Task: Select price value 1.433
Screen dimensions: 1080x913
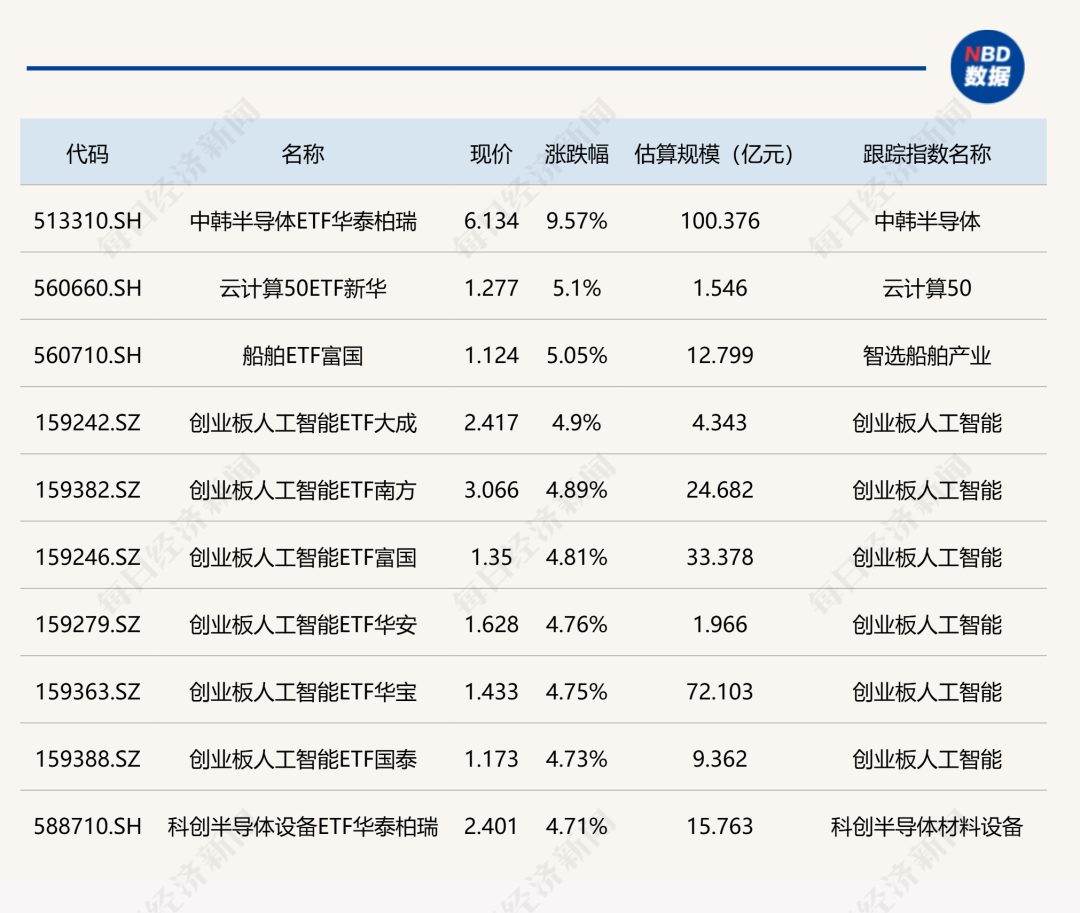Action: (x=491, y=691)
